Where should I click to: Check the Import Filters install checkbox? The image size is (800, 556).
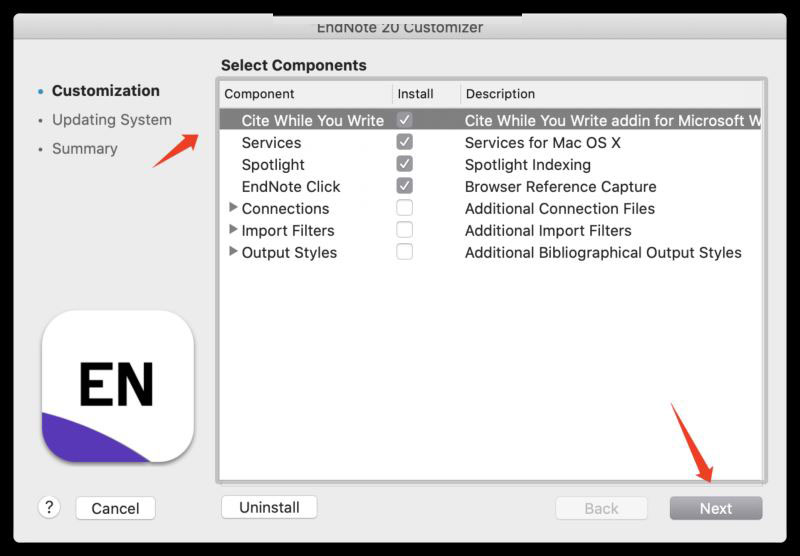405,230
